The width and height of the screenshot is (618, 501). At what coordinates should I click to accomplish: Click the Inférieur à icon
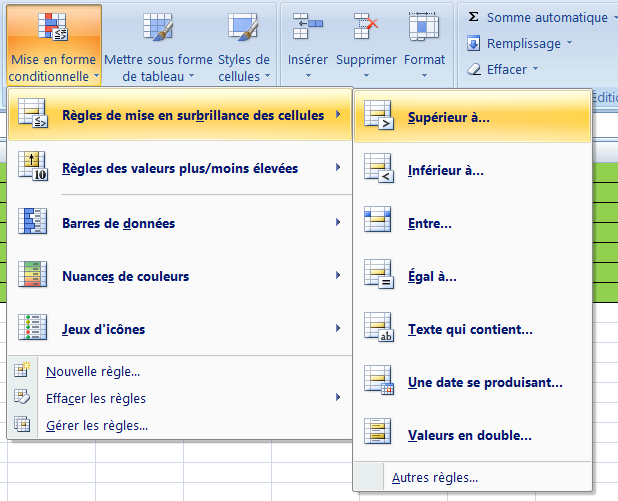coord(379,168)
